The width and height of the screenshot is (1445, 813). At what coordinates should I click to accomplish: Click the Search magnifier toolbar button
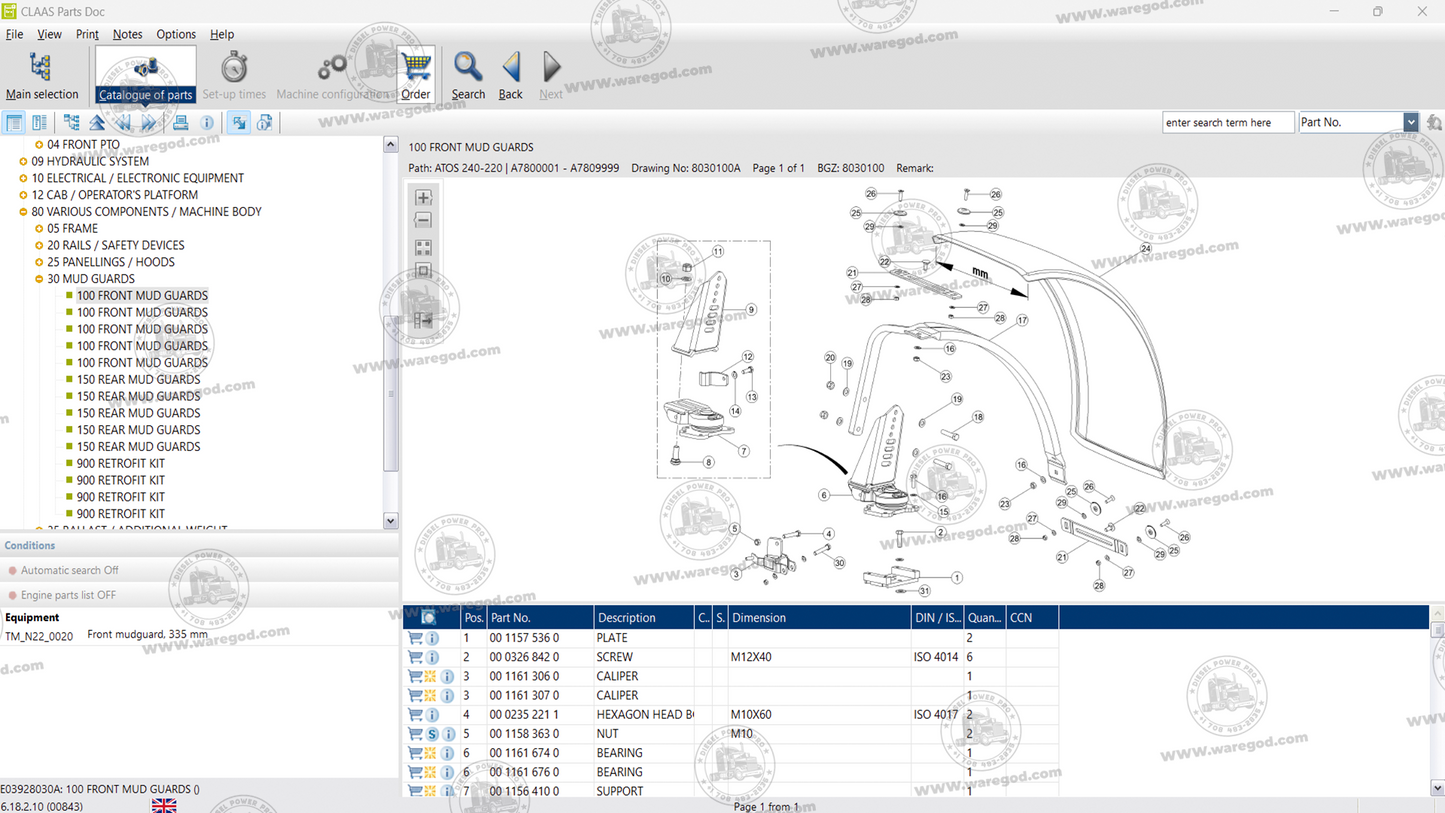point(467,76)
